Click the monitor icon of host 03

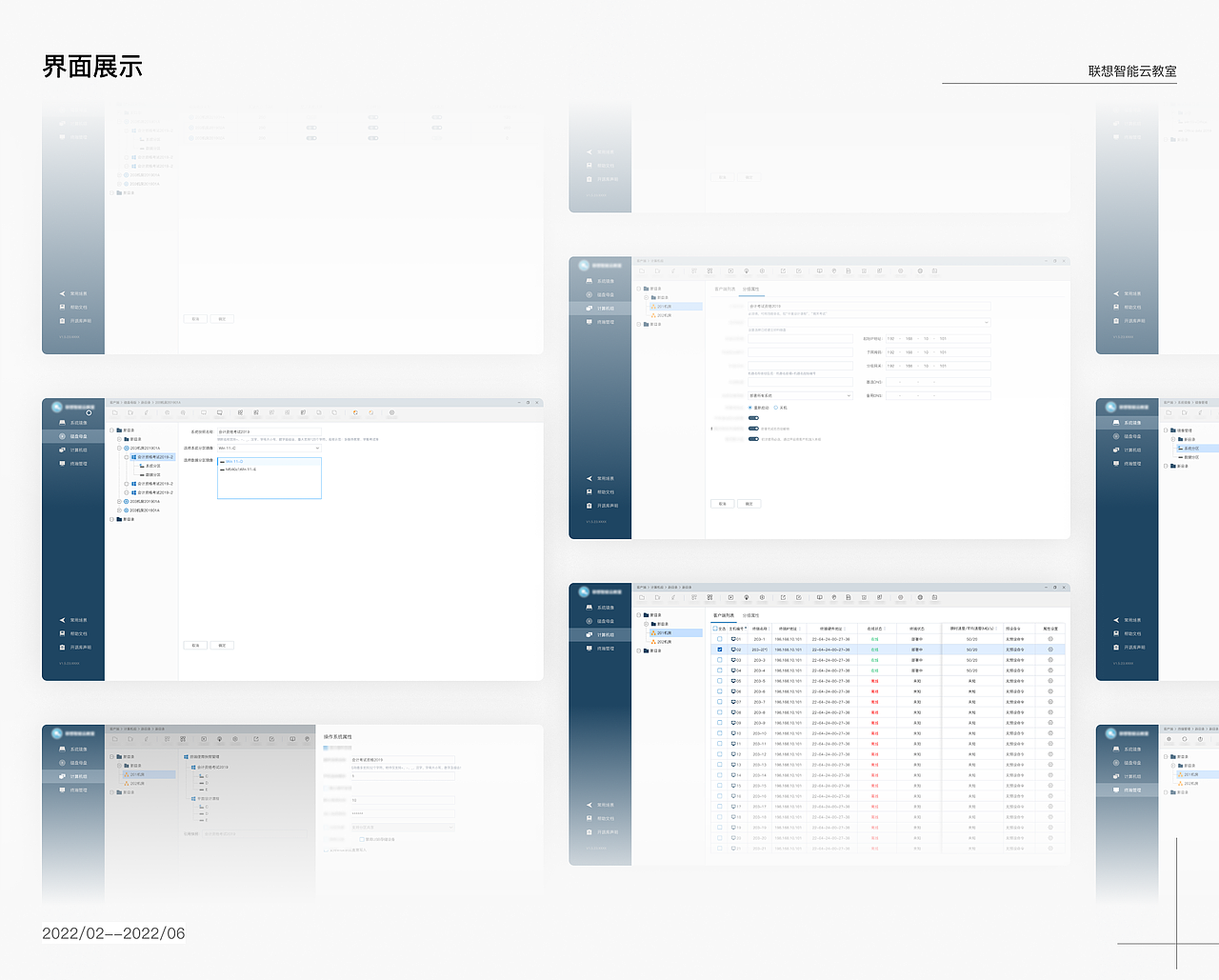pyautogui.click(x=733, y=660)
